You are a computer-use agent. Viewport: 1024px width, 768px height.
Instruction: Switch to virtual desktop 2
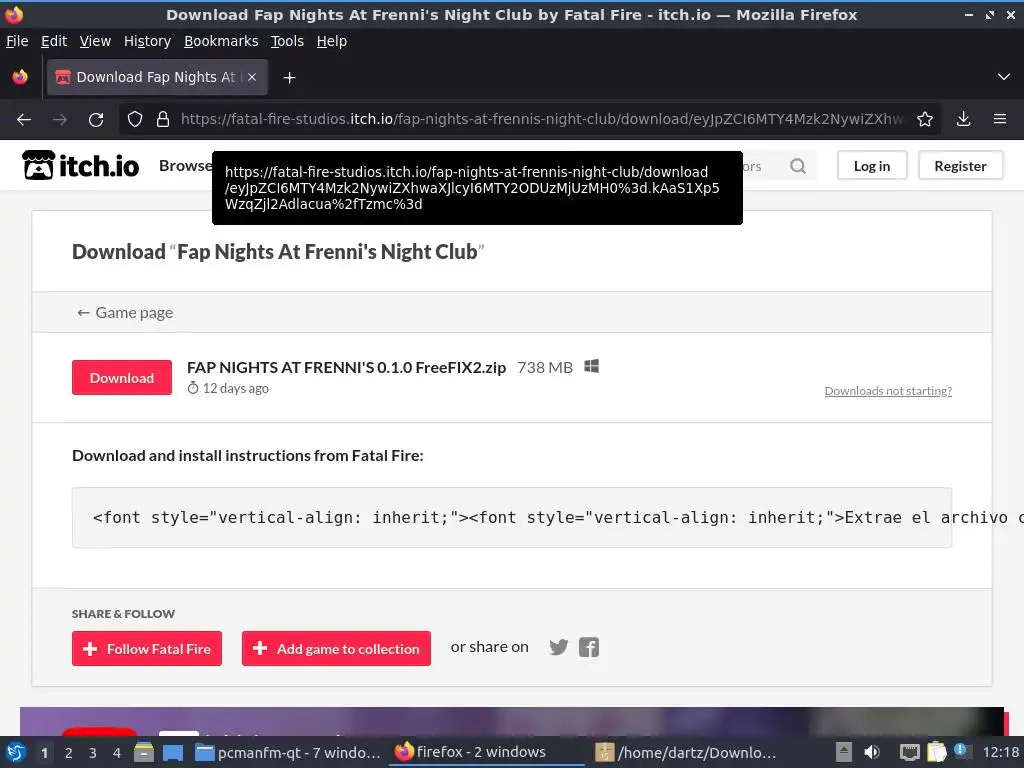coord(69,753)
